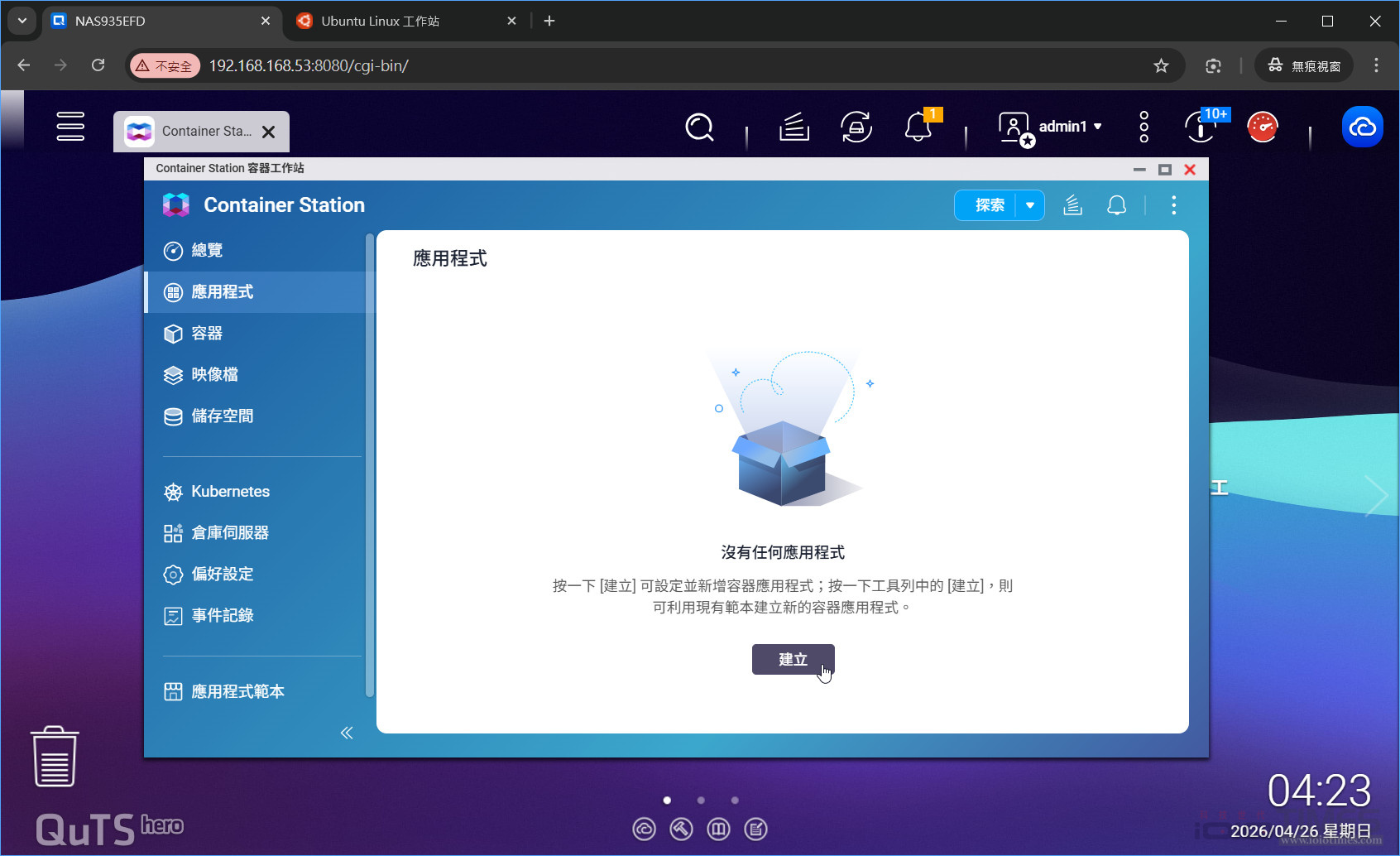Collapse the Container Station sidebar with double-chevron
1400x856 pixels.
(346, 733)
